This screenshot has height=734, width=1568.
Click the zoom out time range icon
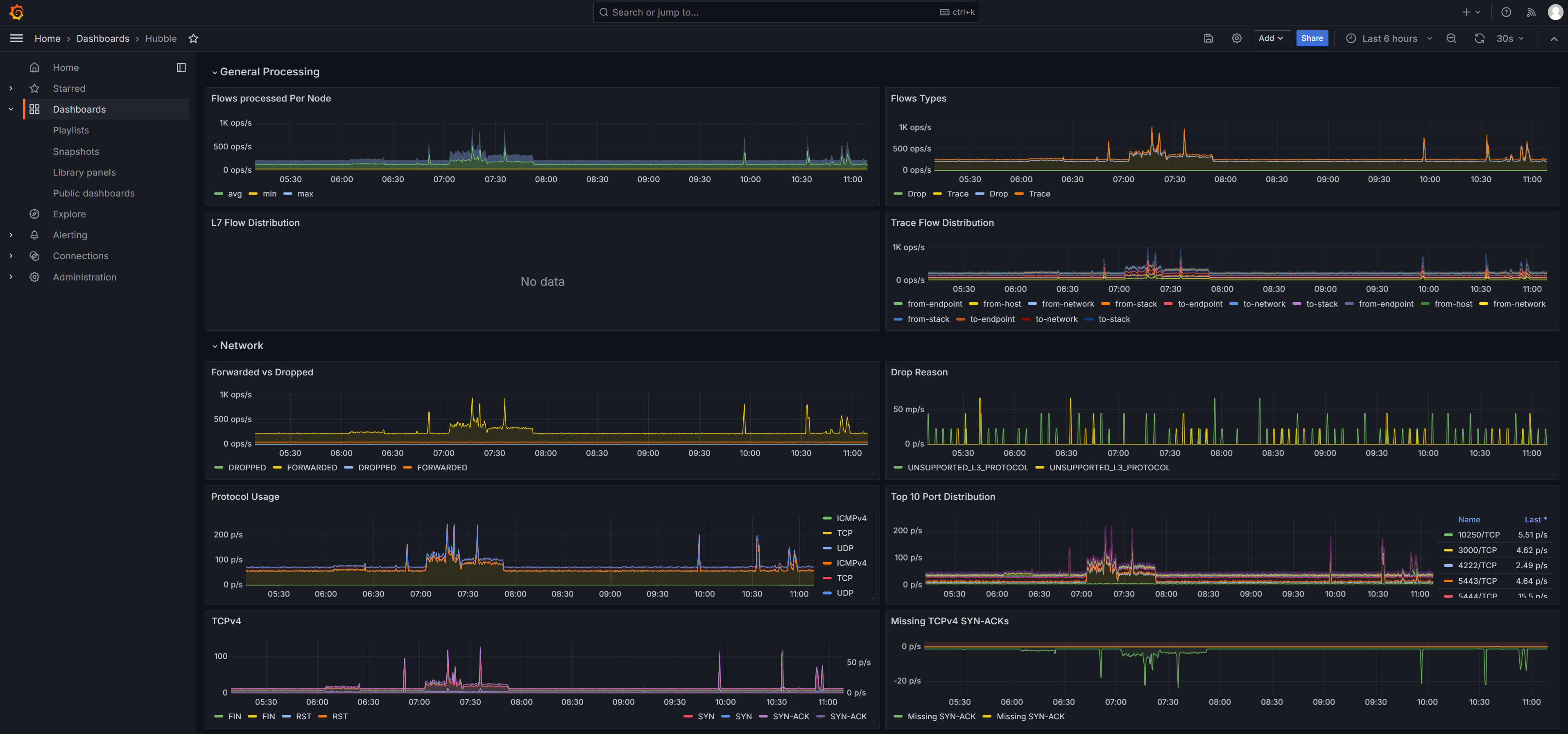pos(1451,38)
